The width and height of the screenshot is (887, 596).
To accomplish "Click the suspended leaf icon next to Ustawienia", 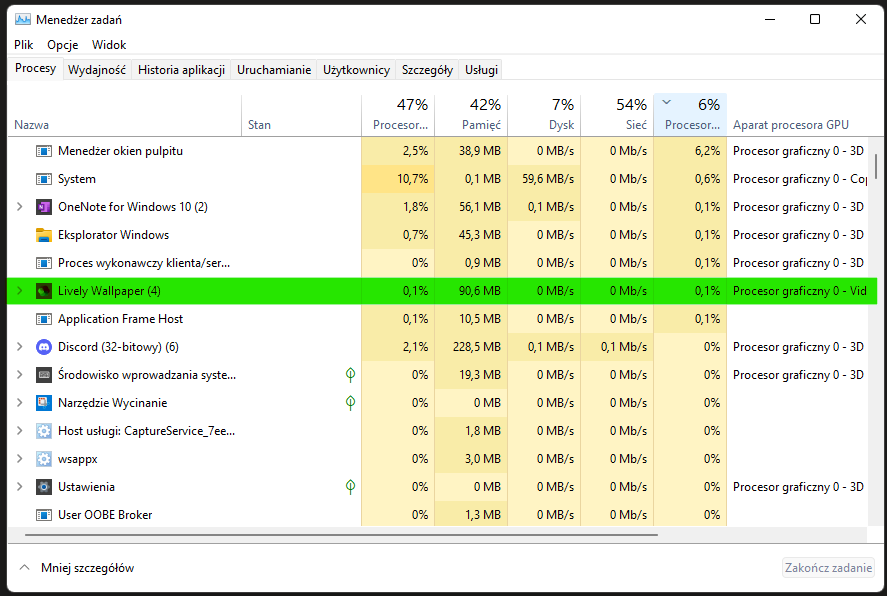I will tap(350, 487).
